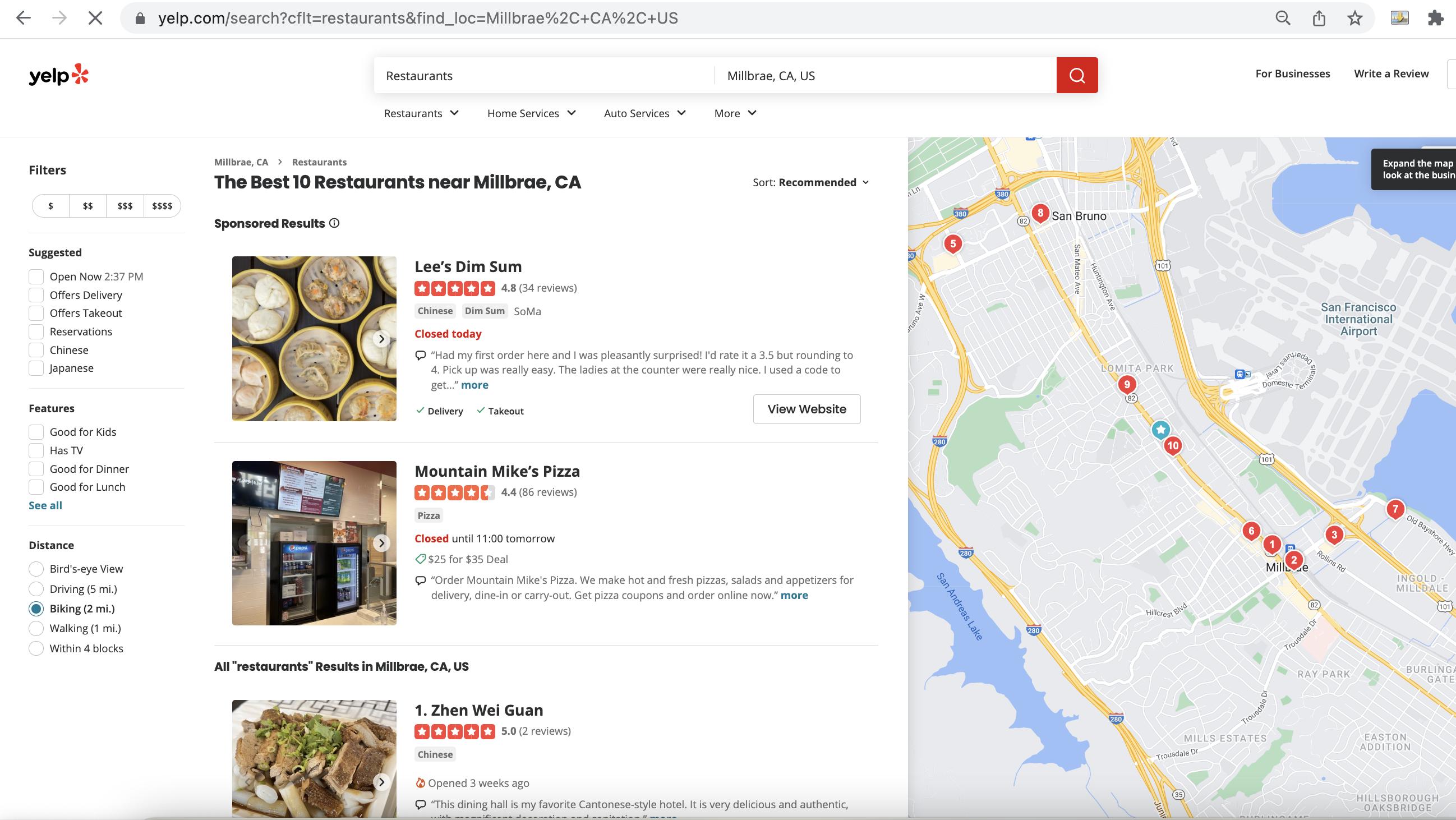Open the More category menu
This screenshot has width=1456, height=820.
click(x=735, y=114)
